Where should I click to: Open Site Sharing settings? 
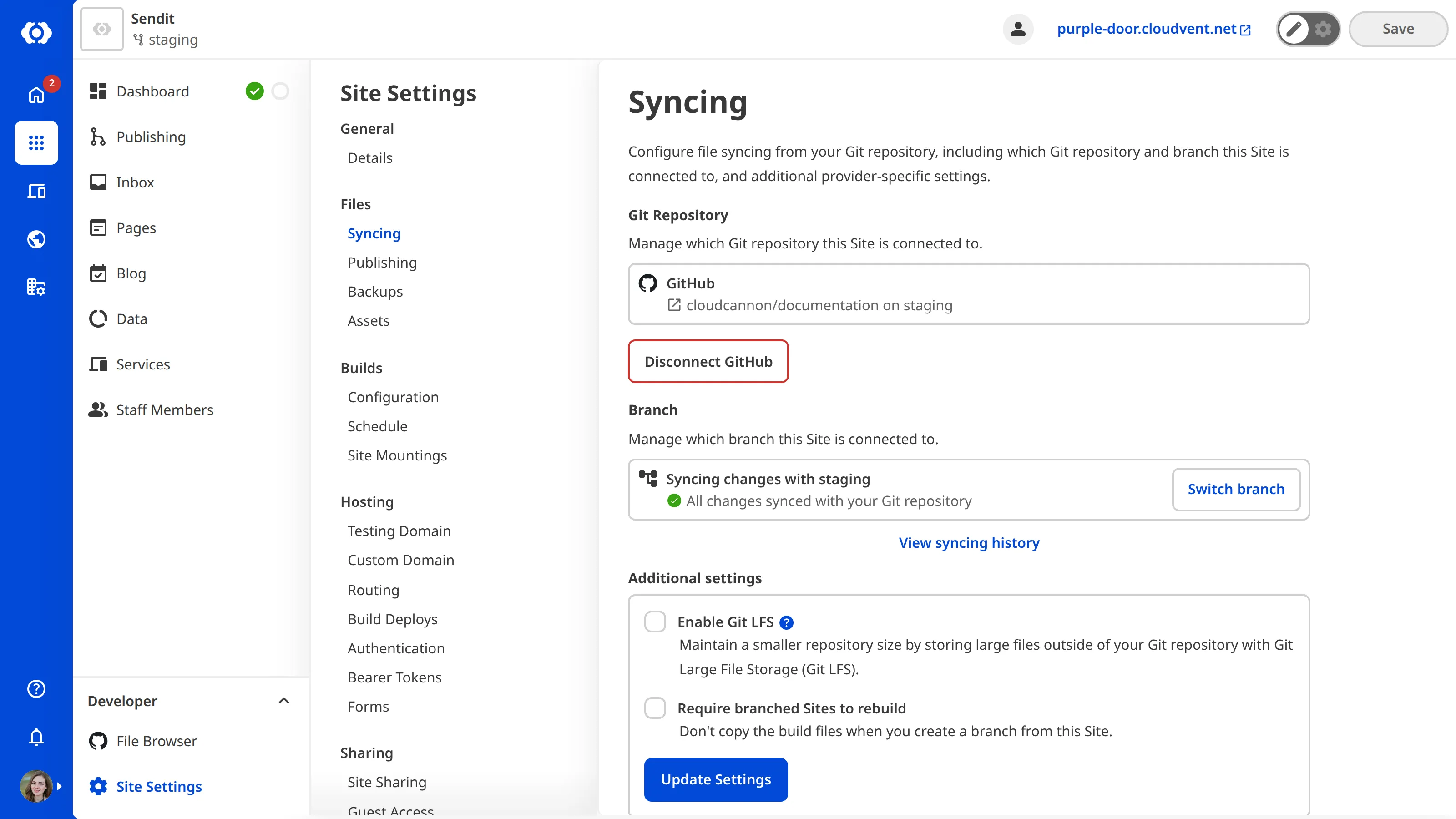[x=387, y=782]
